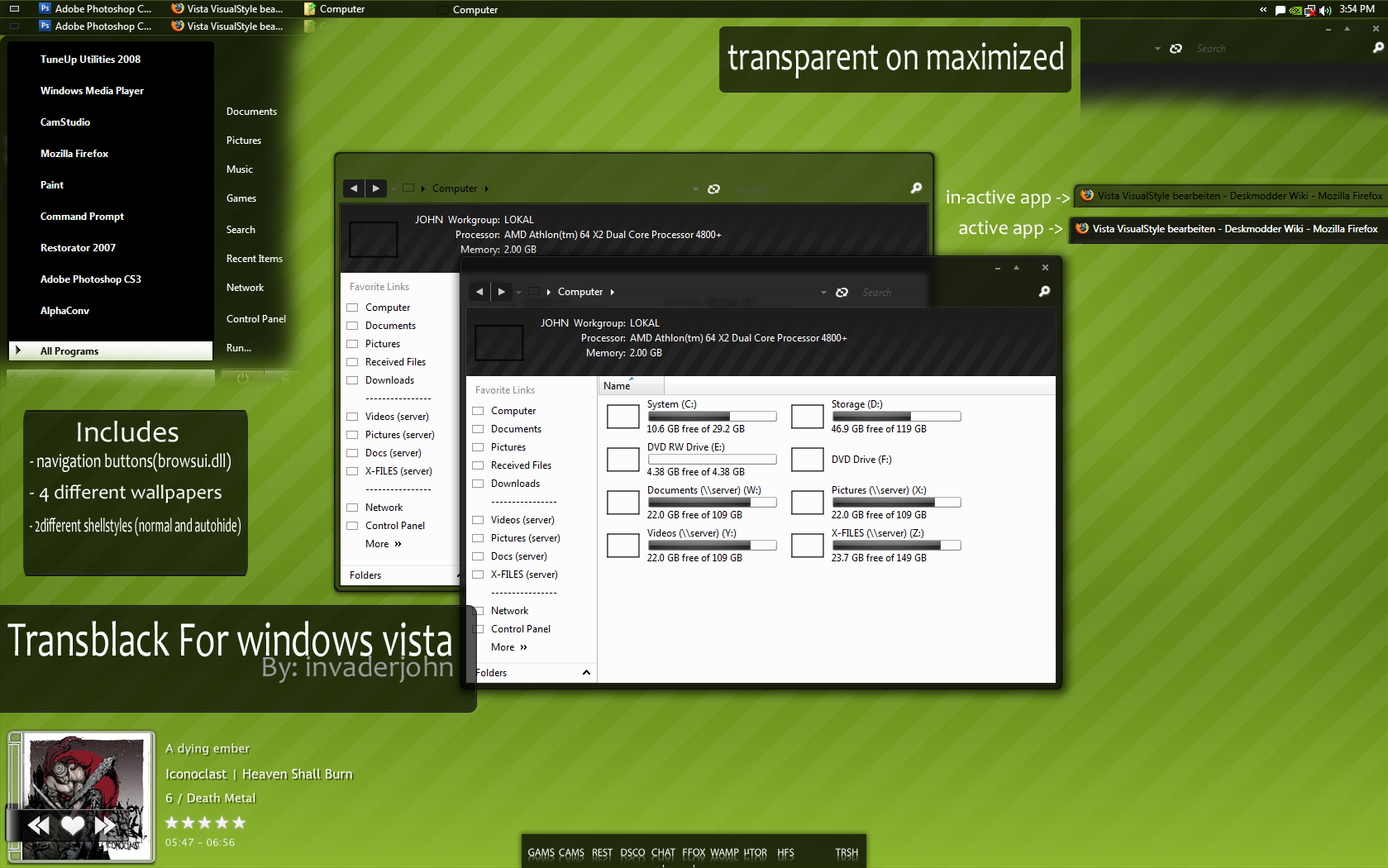
Task: Show hidden tray icons chevron
Action: point(1263,10)
